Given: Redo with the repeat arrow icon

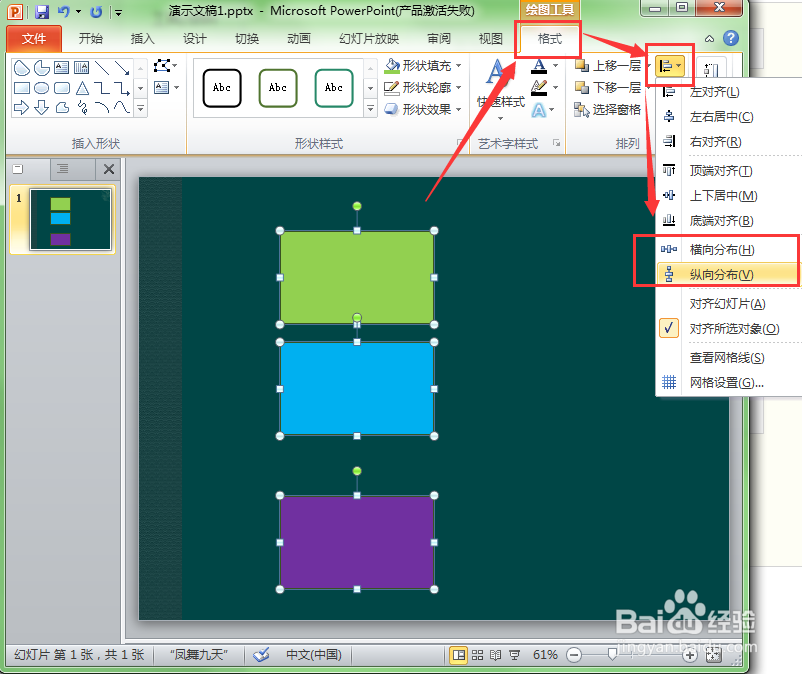Looking at the screenshot, I should pyautogui.click(x=96, y=11).
